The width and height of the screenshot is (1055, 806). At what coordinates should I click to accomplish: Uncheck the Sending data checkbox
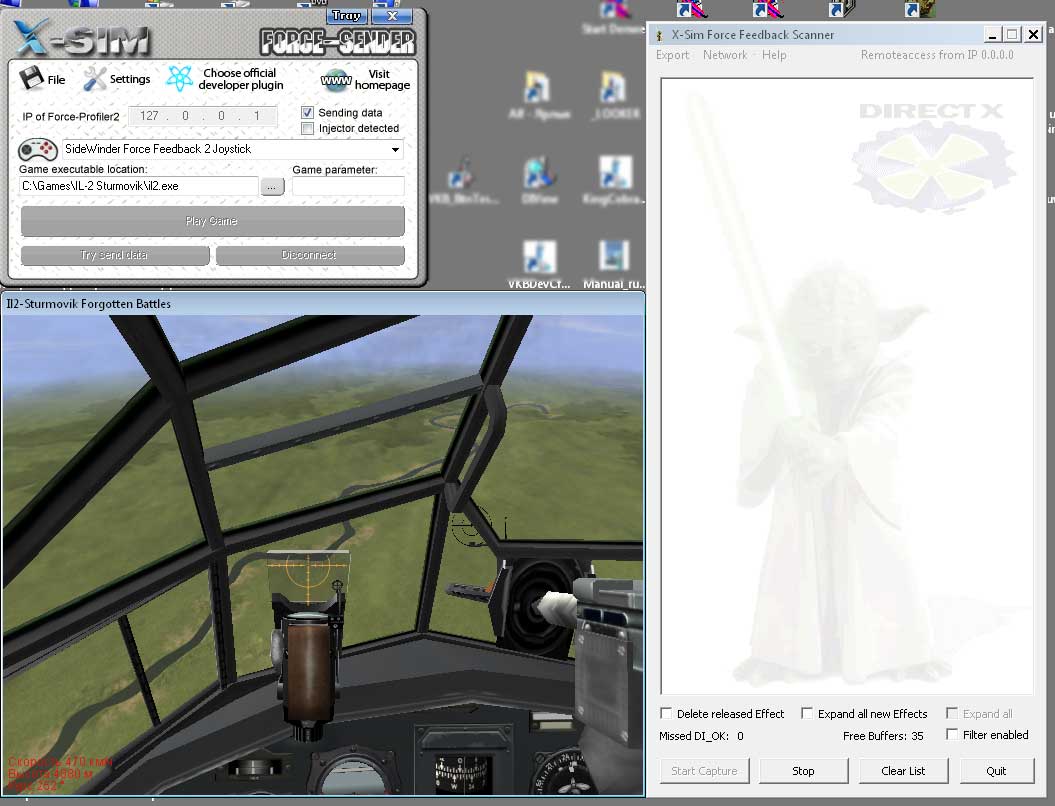point(308,113)
